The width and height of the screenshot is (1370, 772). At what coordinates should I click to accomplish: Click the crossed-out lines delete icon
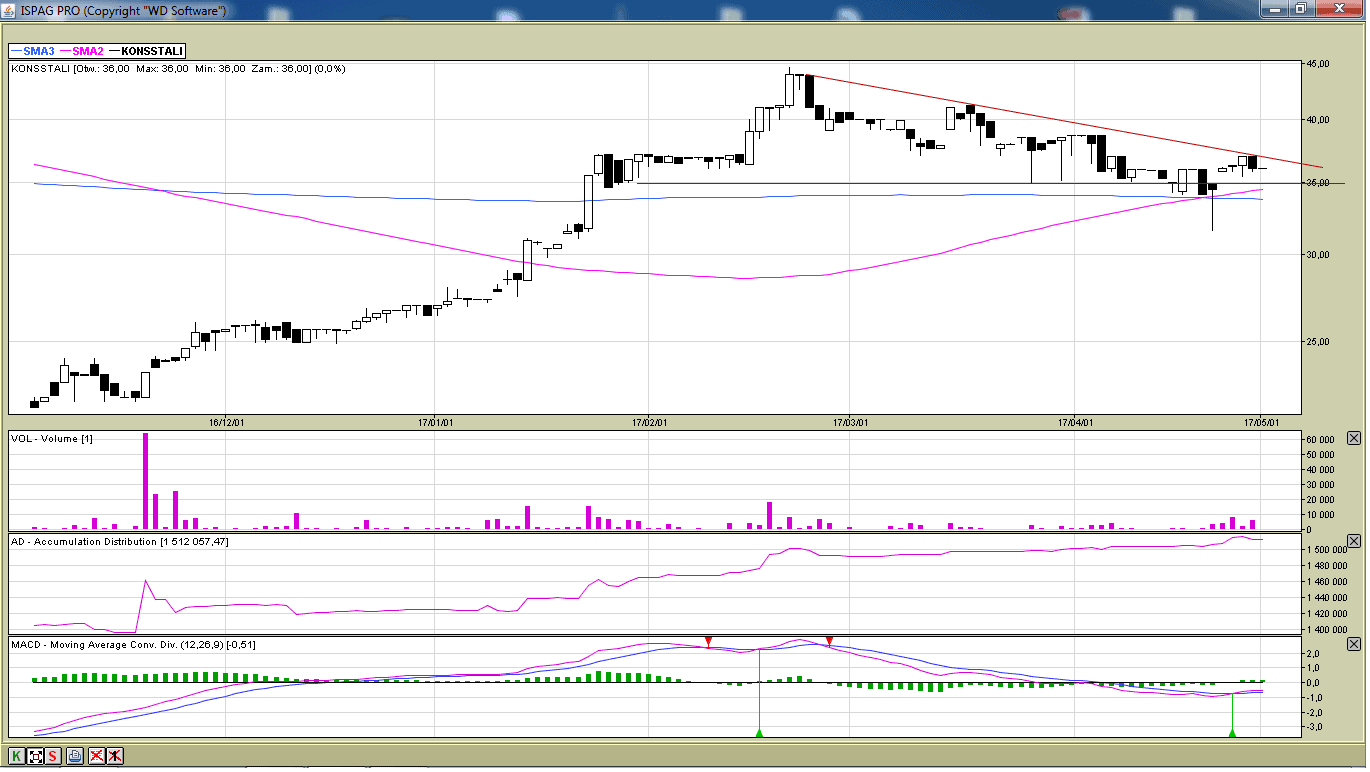pyautogui.click(x=97, y=756)
